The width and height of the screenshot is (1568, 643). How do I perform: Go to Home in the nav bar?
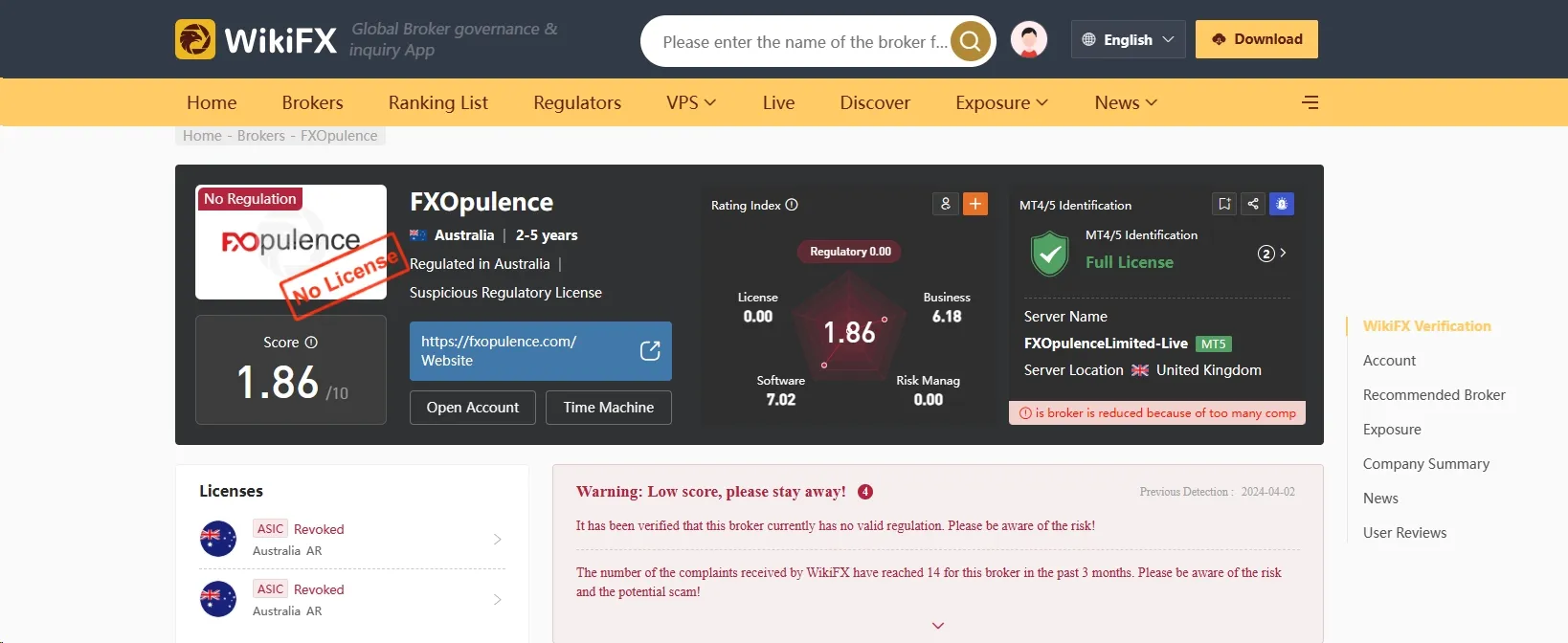coord(212,102)
